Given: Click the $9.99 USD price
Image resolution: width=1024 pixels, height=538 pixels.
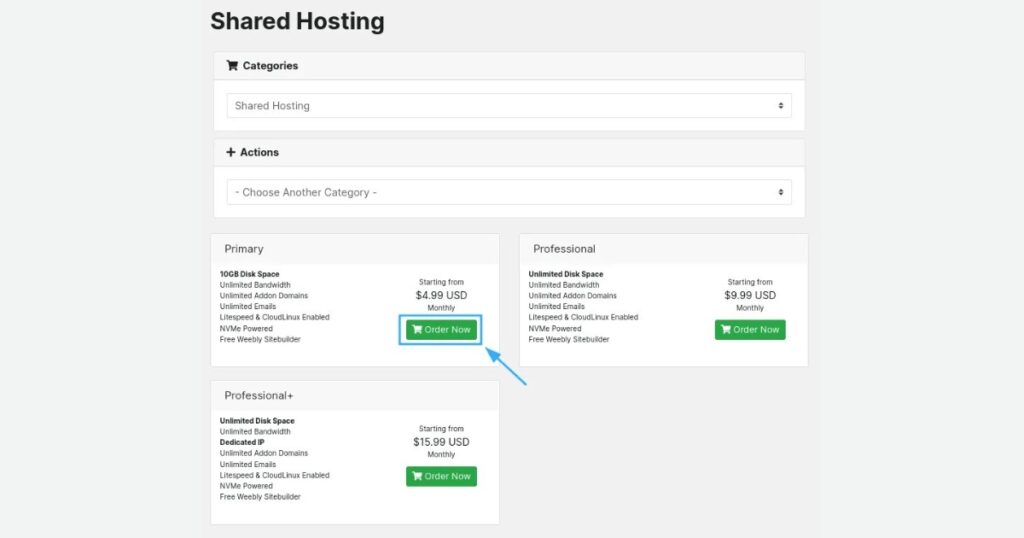Looking at the screenshot, I should (750, 295).
